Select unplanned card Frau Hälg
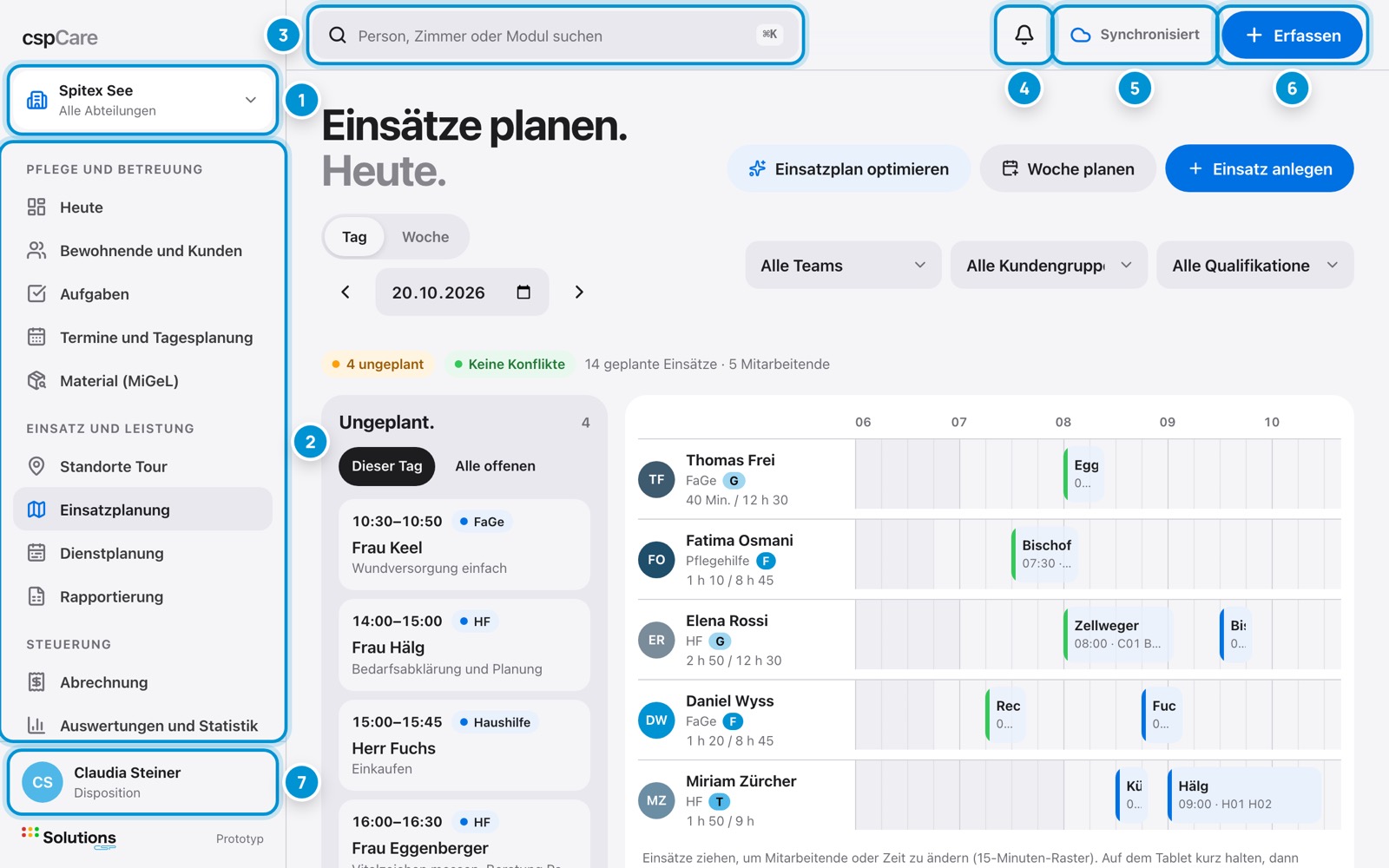Screen dimensions: 1389x868 click(x=464, y=645)
